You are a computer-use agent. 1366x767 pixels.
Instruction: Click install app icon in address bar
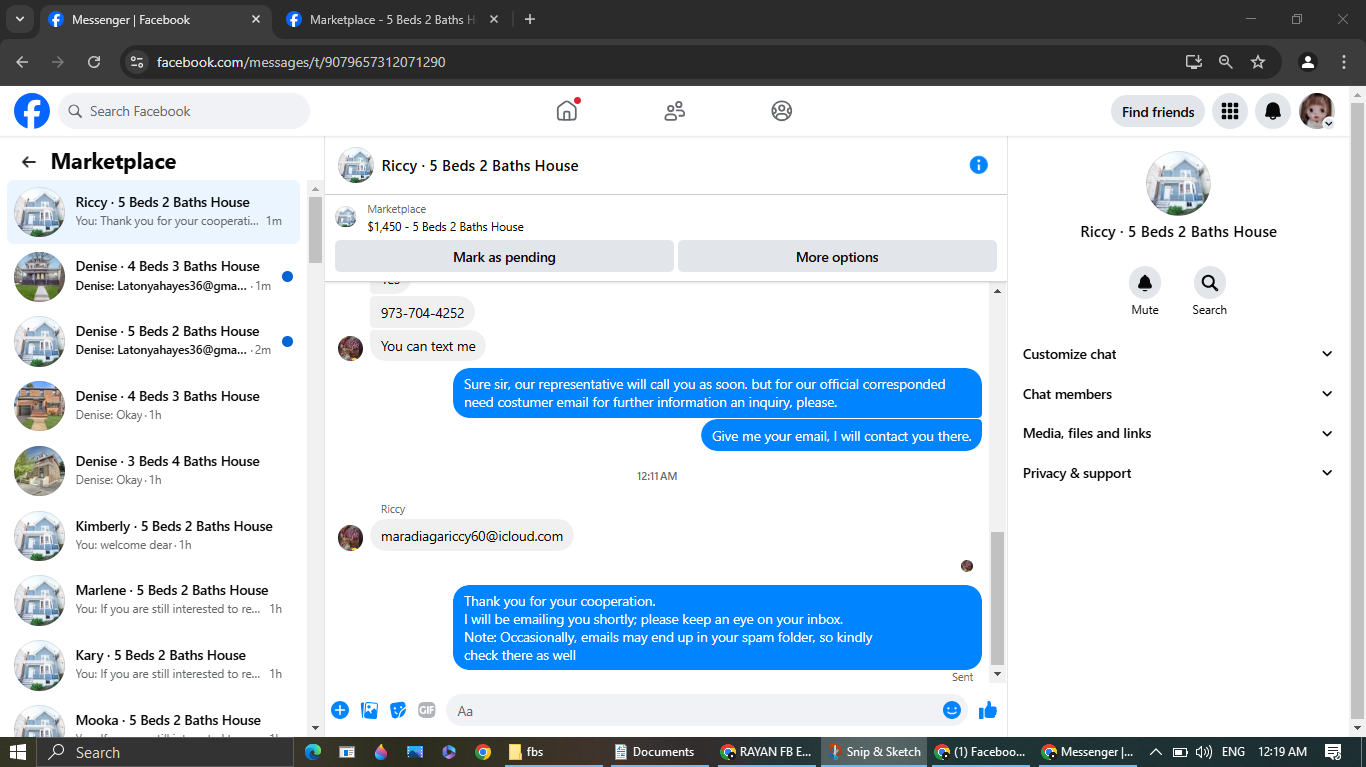click(1194, 62)
